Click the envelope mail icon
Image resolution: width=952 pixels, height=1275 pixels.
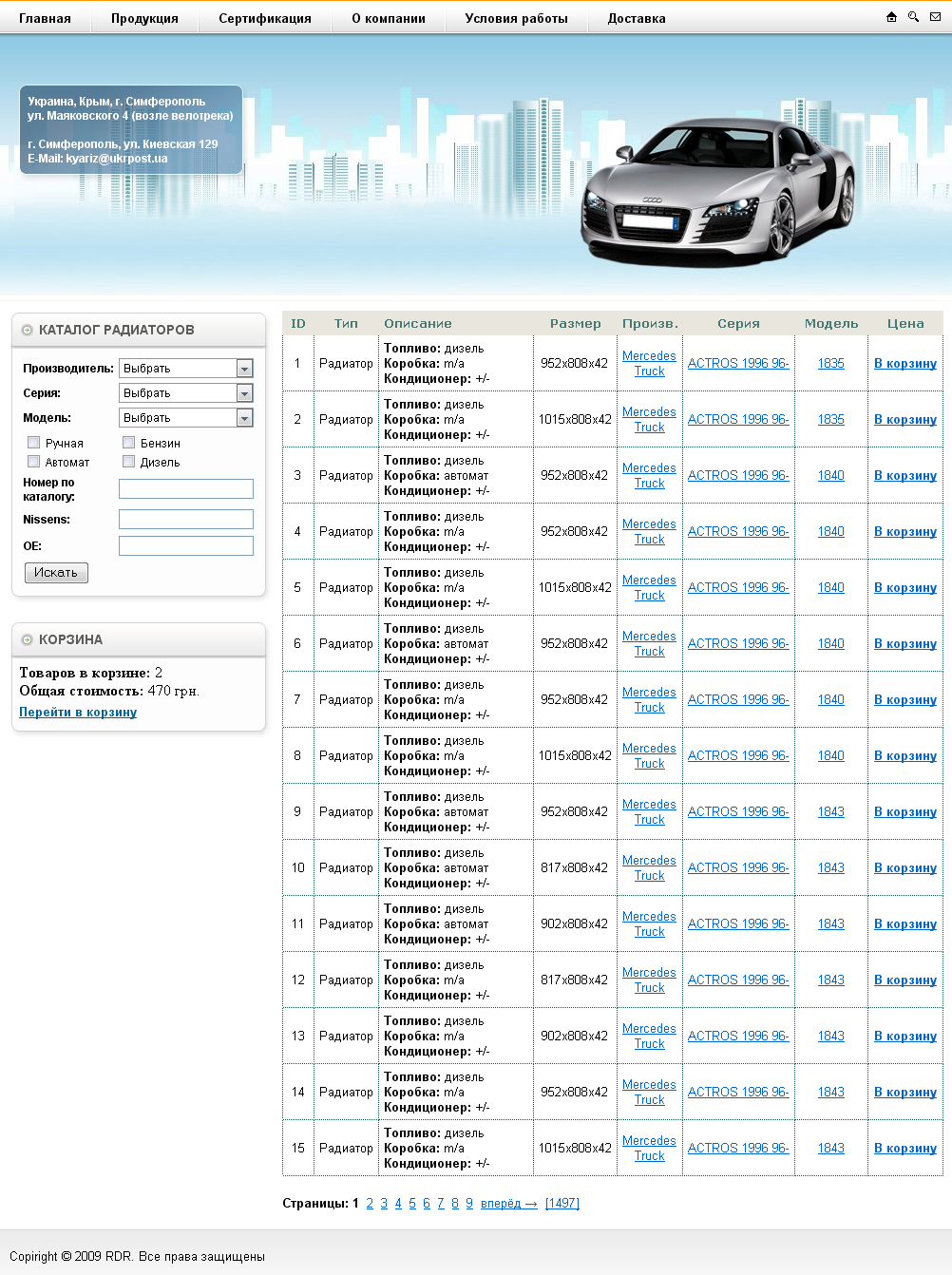click(x=936, y=17)
